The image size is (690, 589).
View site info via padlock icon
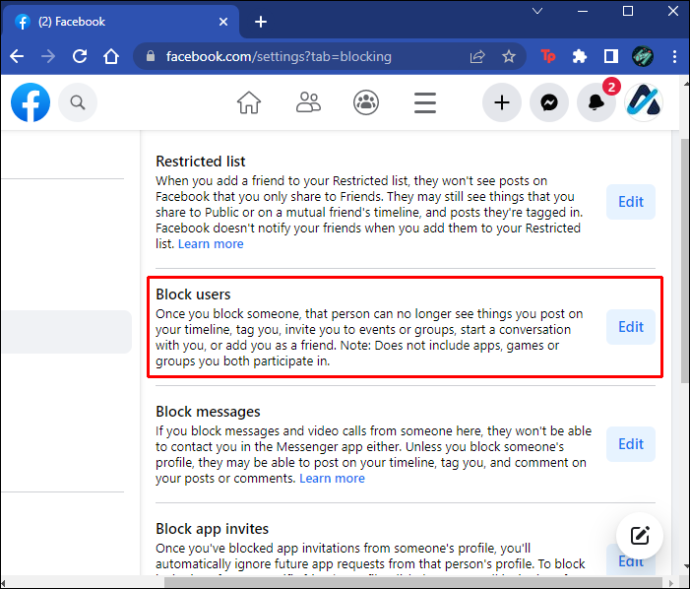click(x=150, y=56)
